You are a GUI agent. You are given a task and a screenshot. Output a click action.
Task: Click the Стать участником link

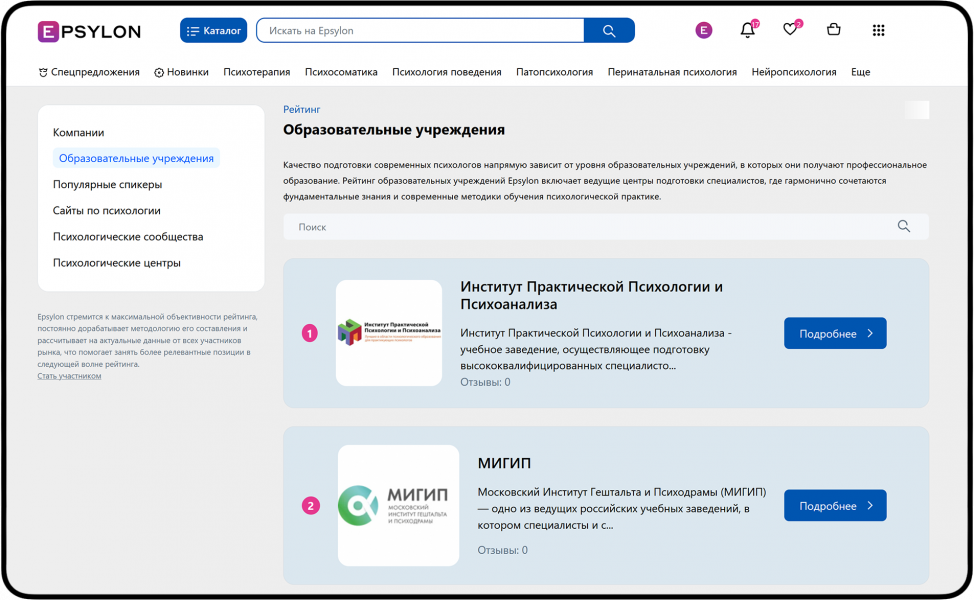point(69,376)
